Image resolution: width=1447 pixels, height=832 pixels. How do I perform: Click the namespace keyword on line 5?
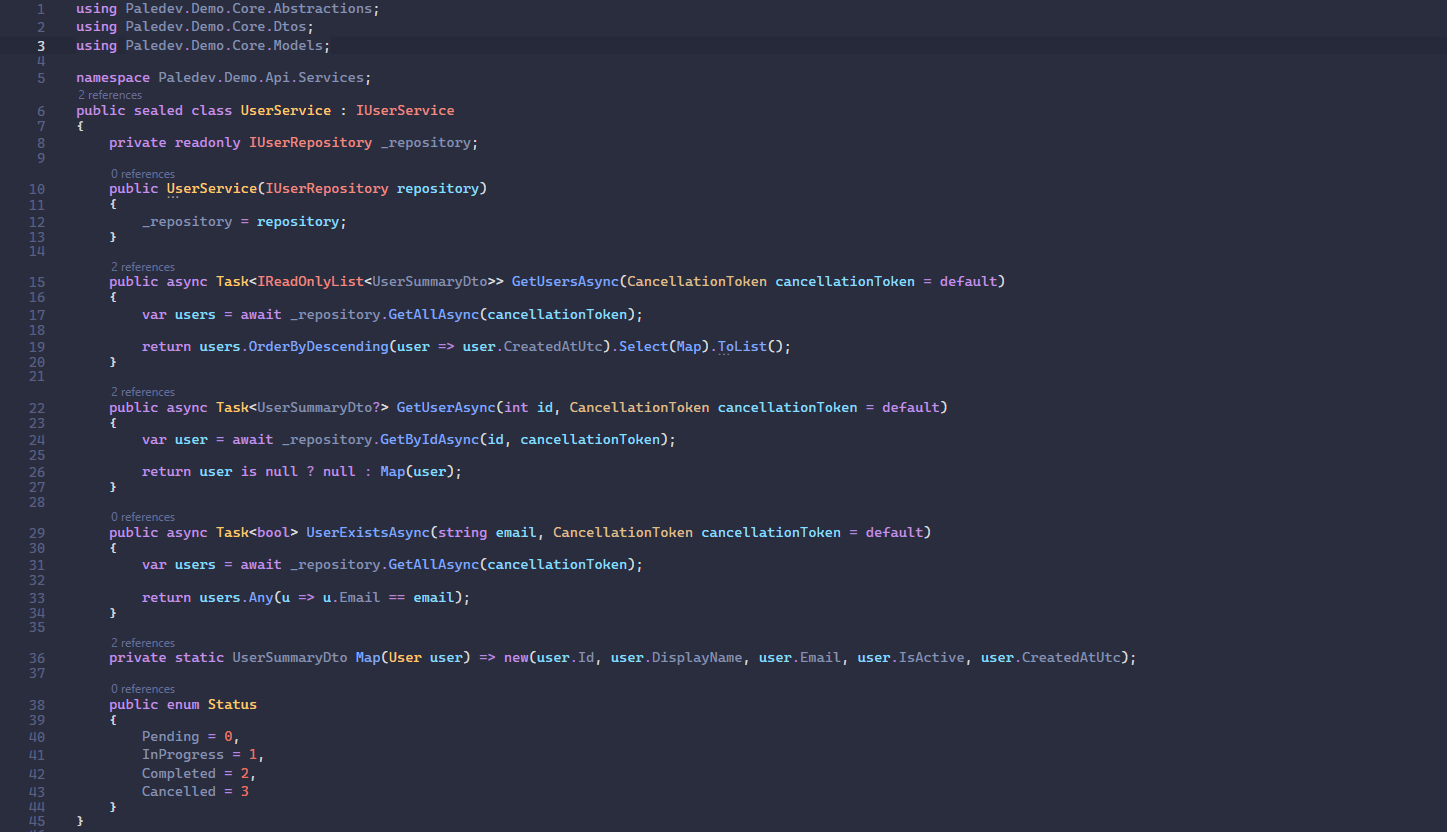[x=113, y=78]
